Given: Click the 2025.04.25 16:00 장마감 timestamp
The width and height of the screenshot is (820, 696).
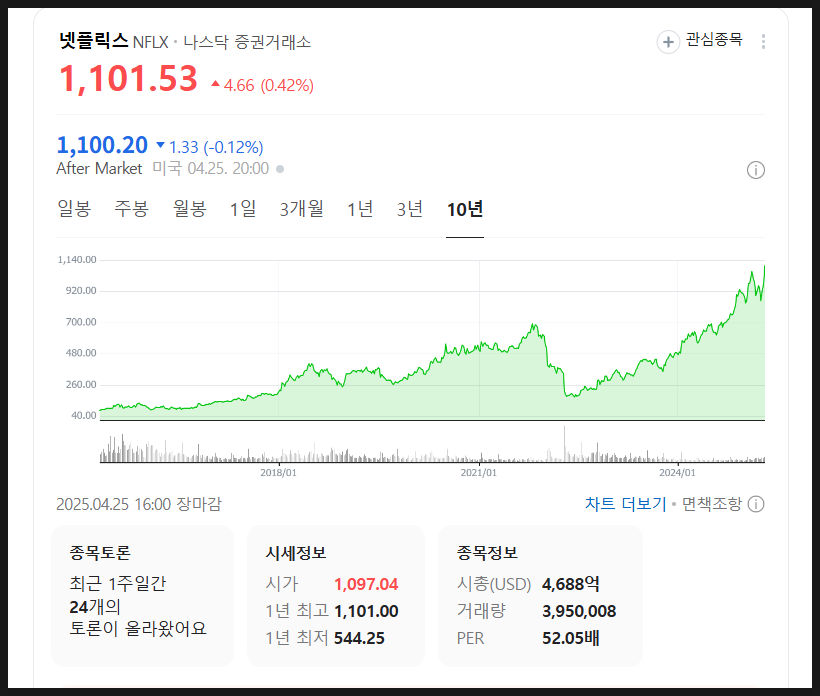Looking at the screenshot, I should pyautogui.click(x=139, y=504).
